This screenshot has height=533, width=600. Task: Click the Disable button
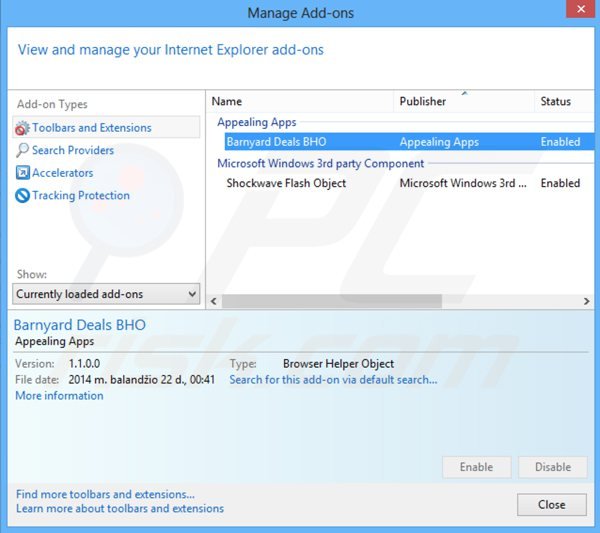click(x=553, y=467)
